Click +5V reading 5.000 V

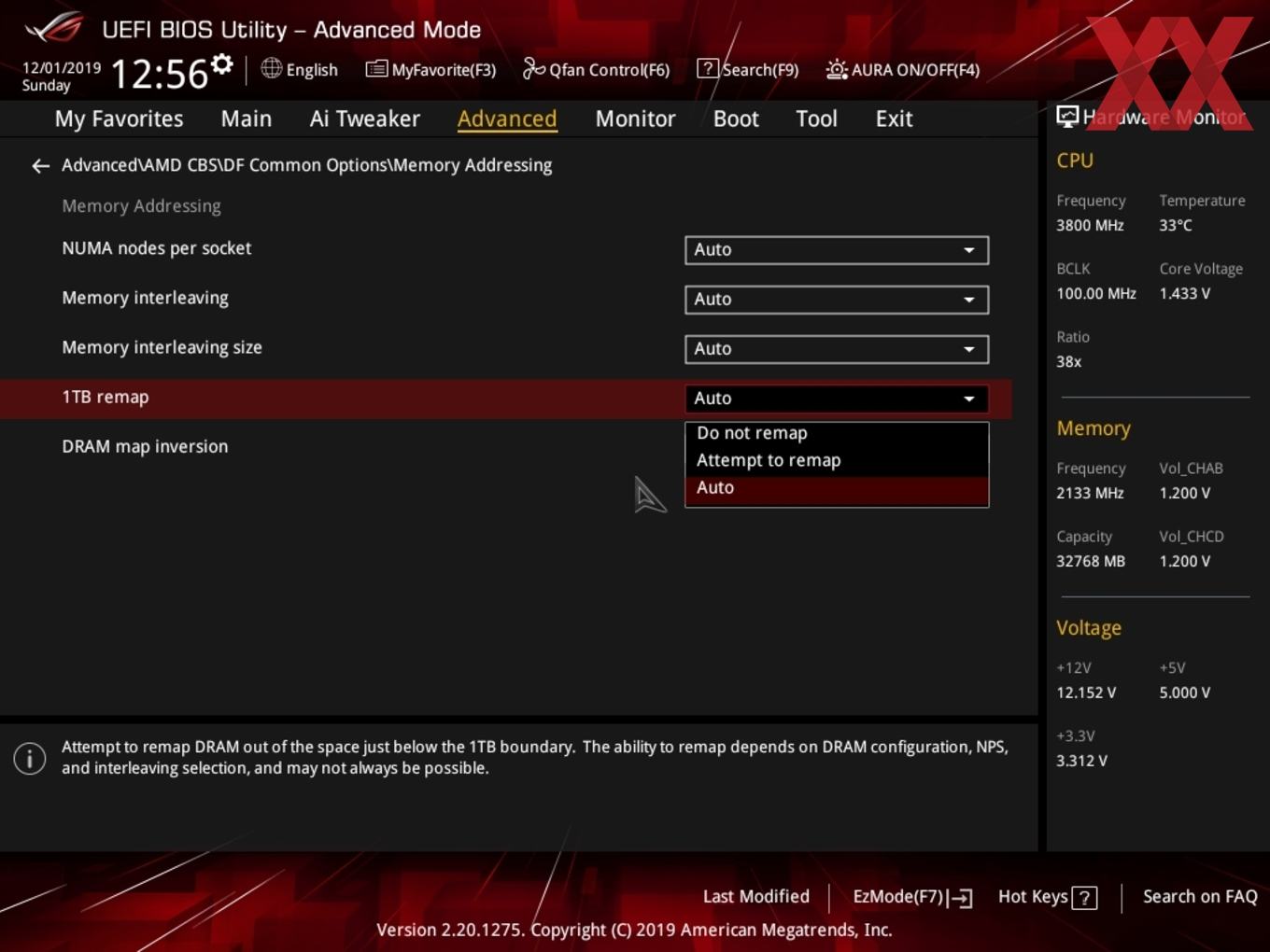tap(1184, 693)
